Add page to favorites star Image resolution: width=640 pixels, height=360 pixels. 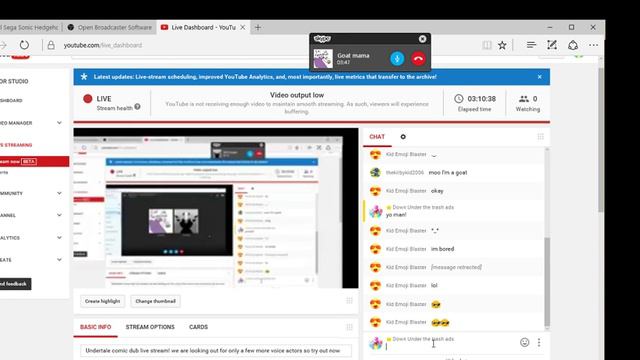pos(502,45)
